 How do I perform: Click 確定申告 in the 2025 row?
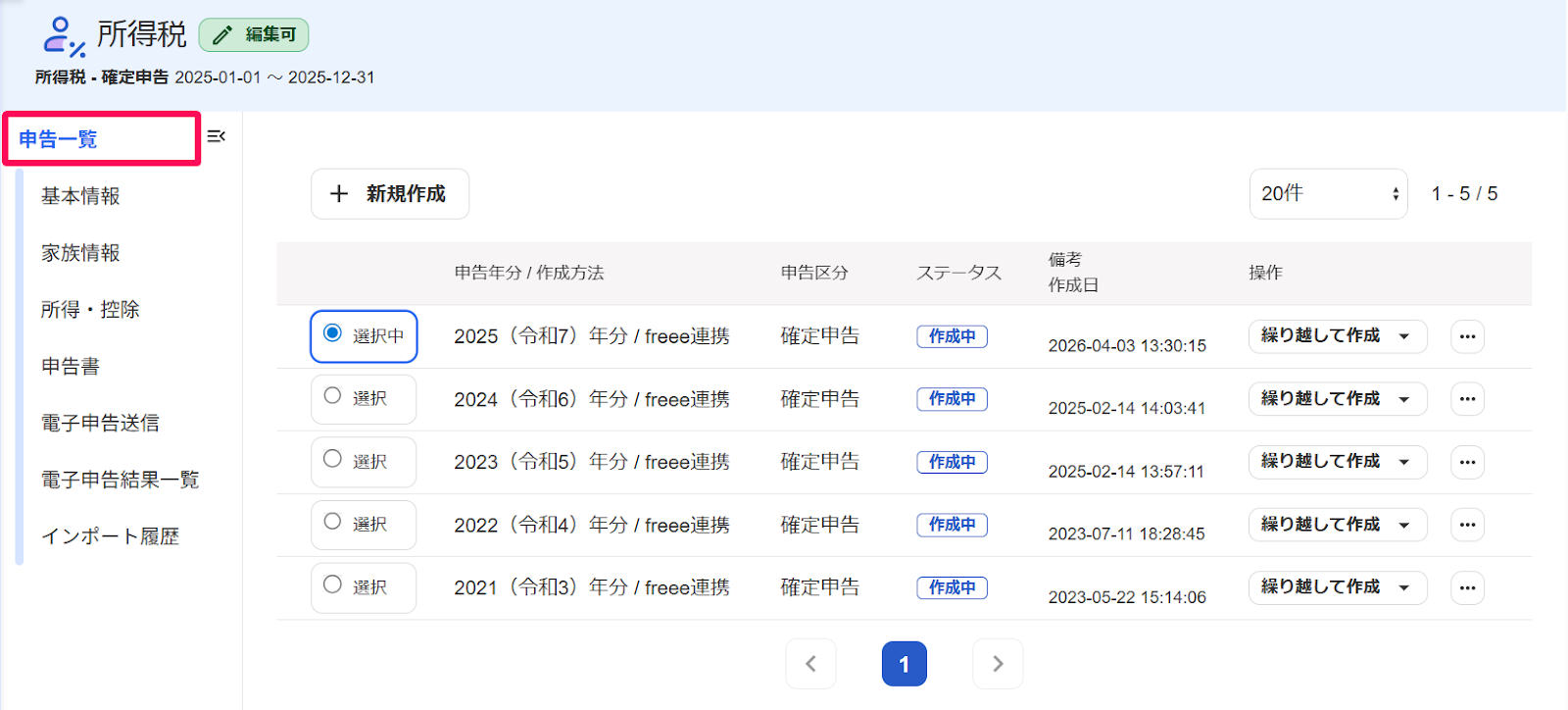(820, 336)
